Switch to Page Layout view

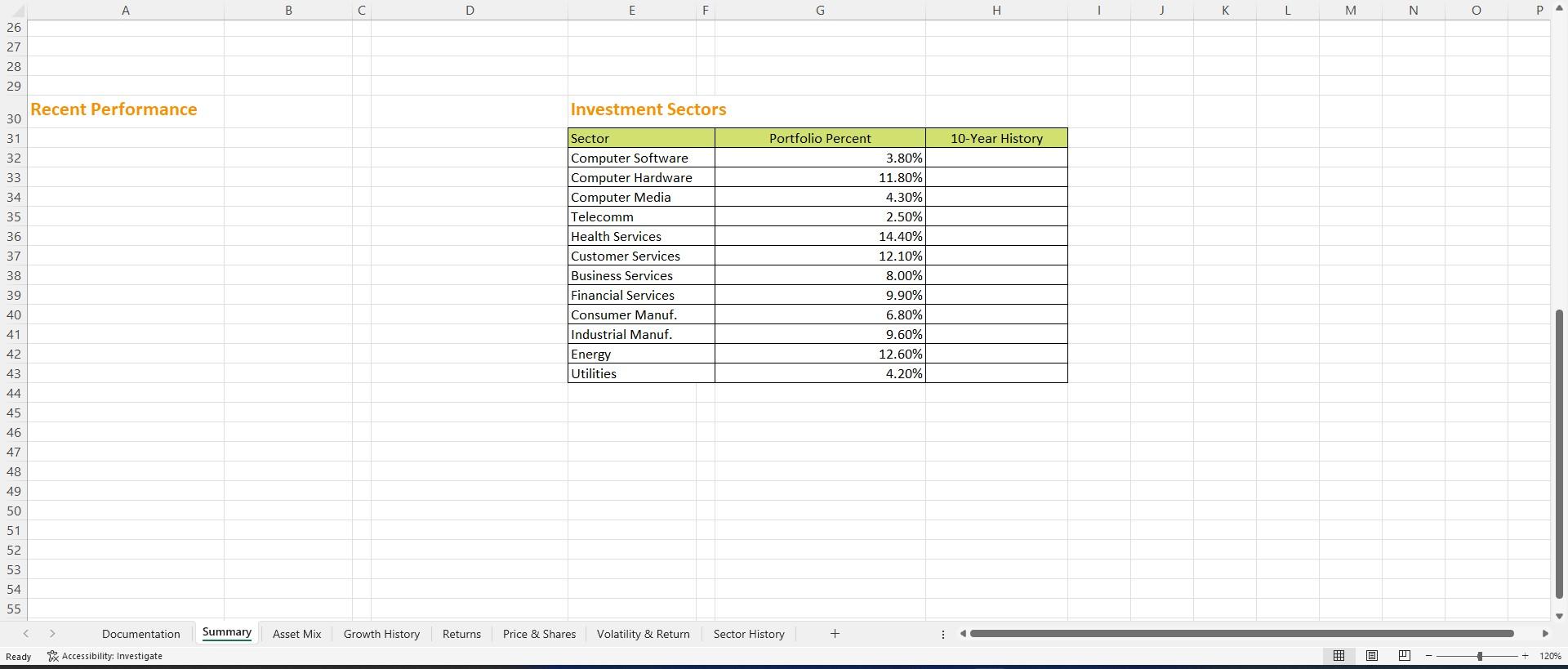coord(1372,656)
